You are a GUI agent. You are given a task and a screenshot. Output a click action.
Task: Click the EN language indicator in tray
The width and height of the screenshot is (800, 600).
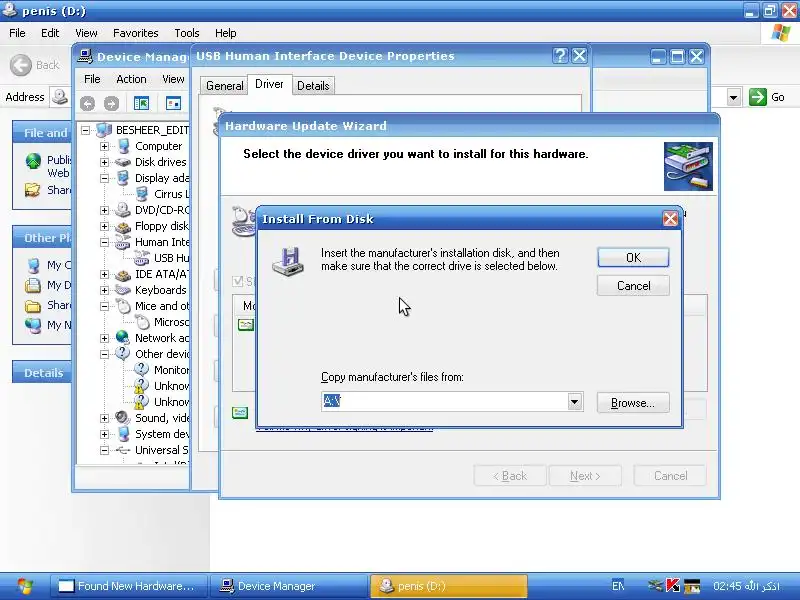pyautogui.click(x=618, y=586)
